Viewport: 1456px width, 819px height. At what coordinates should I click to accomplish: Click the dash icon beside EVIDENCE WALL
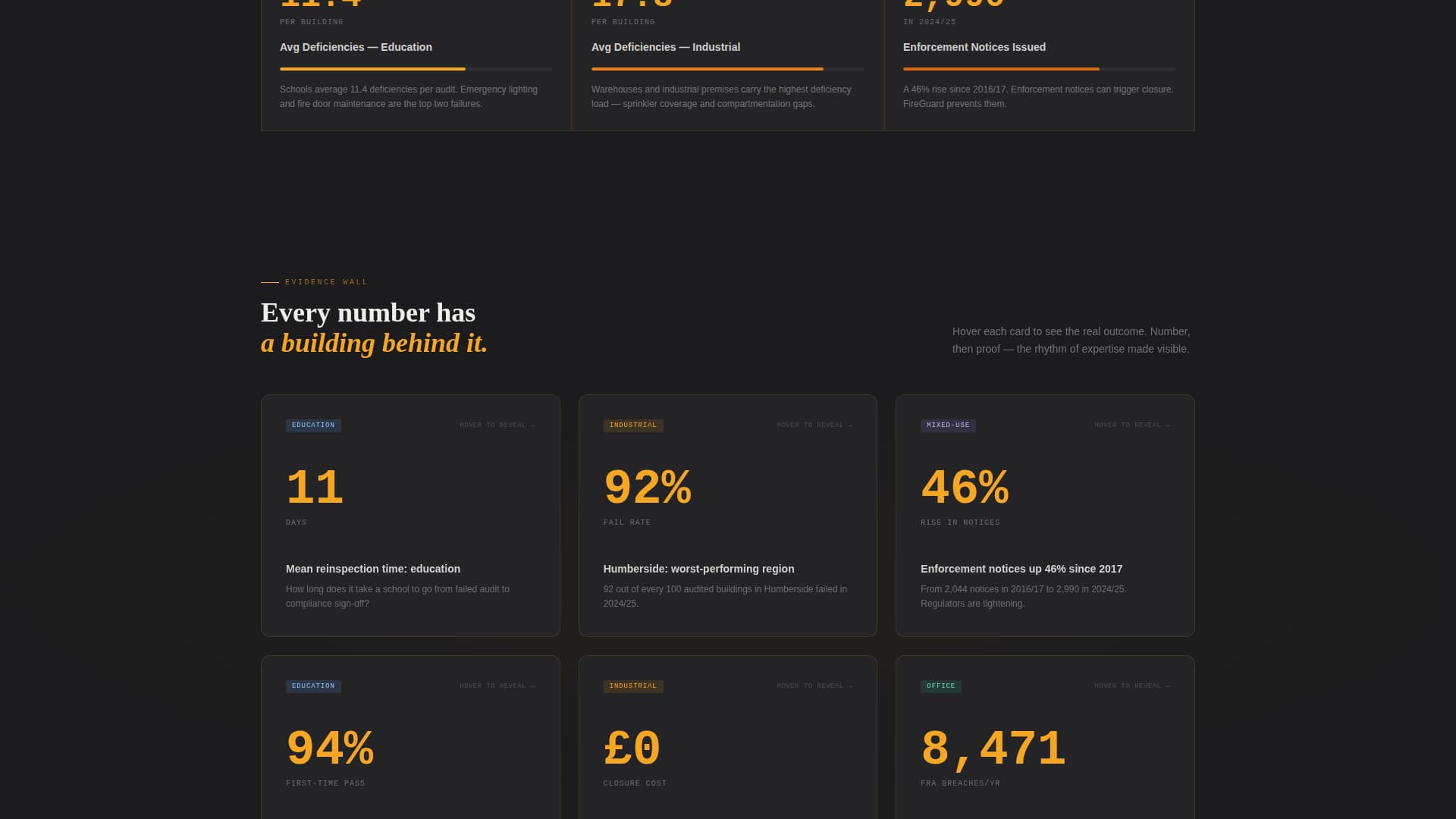click(269, 281)
